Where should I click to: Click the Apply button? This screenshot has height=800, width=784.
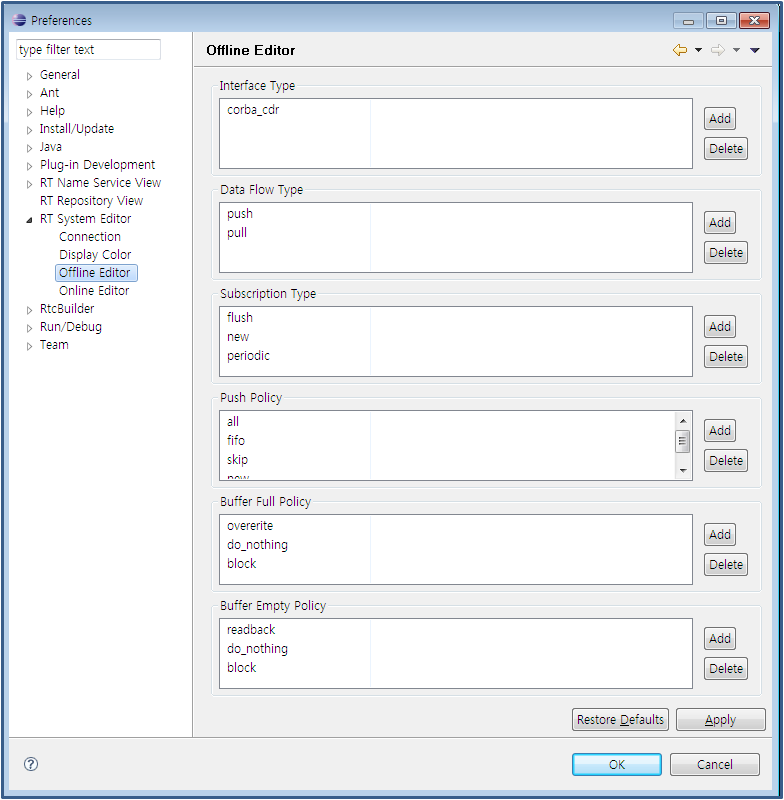720,720
